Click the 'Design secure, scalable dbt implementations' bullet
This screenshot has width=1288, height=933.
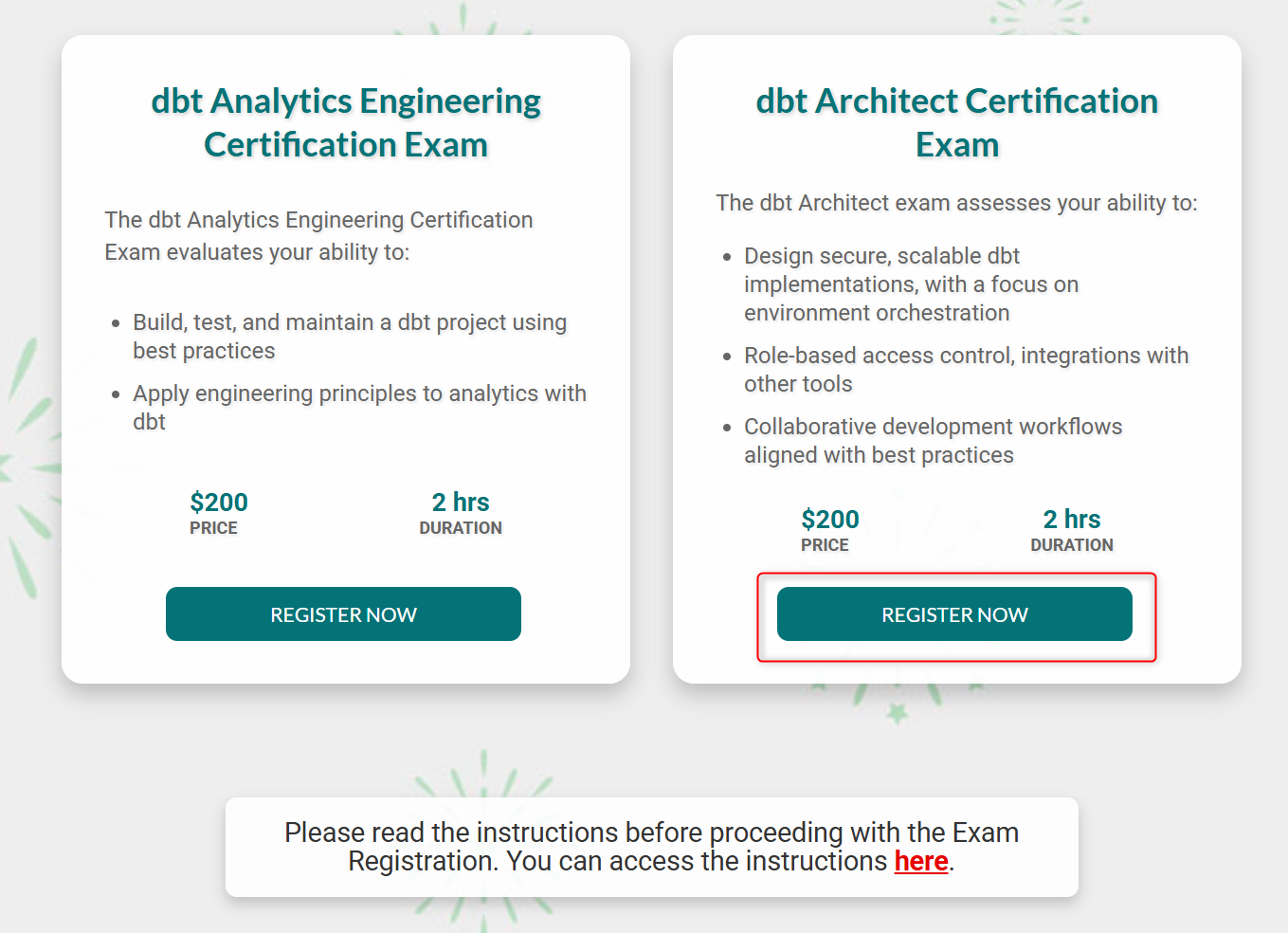(x=911, y=284)
